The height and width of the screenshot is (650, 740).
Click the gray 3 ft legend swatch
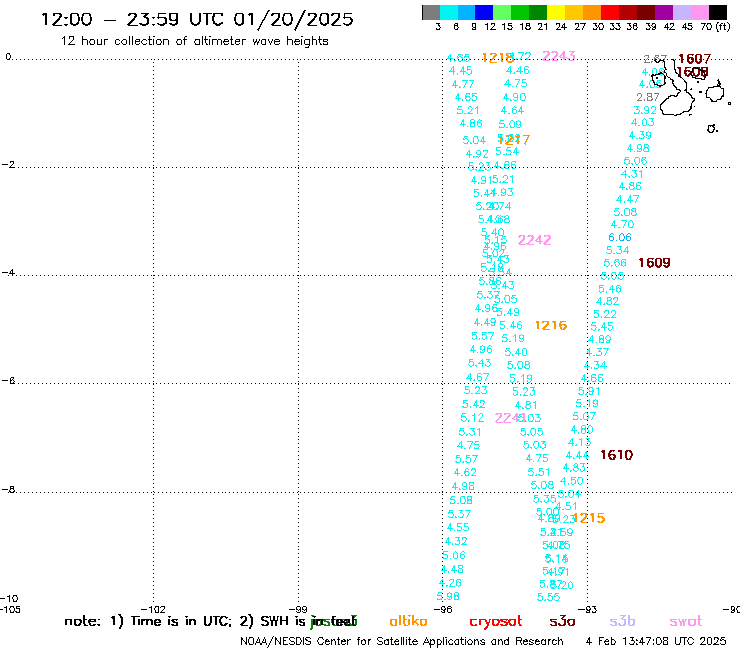[x=431, y=12]
